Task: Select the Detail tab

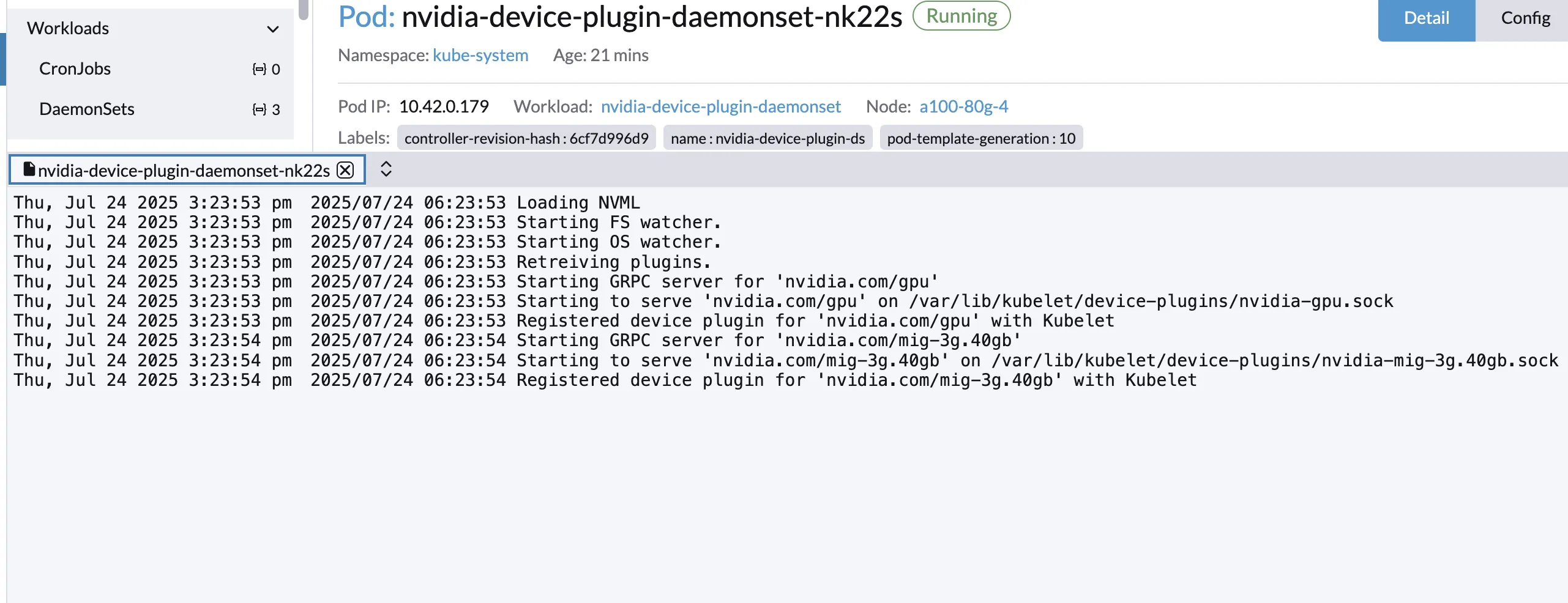Action: coord(1425,18)
